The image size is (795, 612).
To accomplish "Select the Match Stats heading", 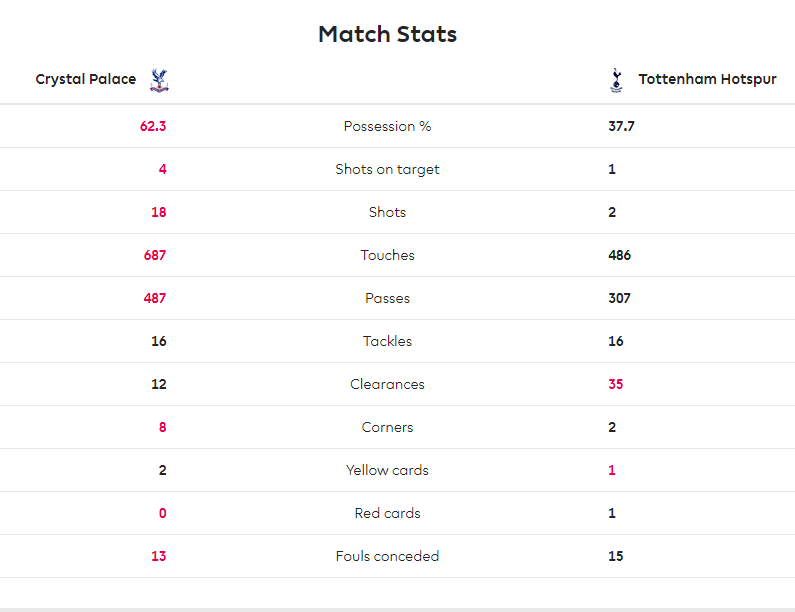I will click(387, 34).
